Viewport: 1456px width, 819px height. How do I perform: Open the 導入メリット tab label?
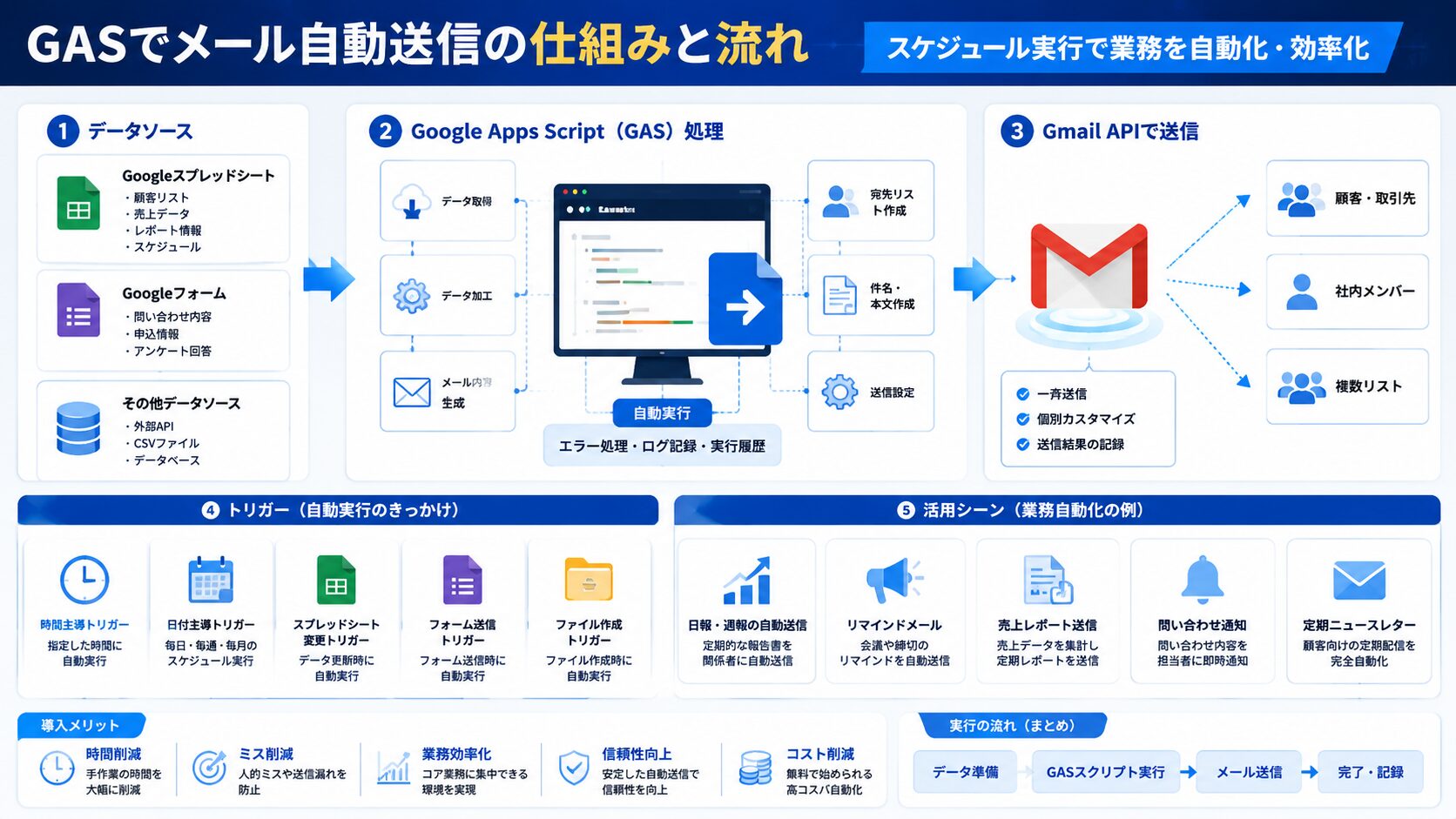click(81, 725)
